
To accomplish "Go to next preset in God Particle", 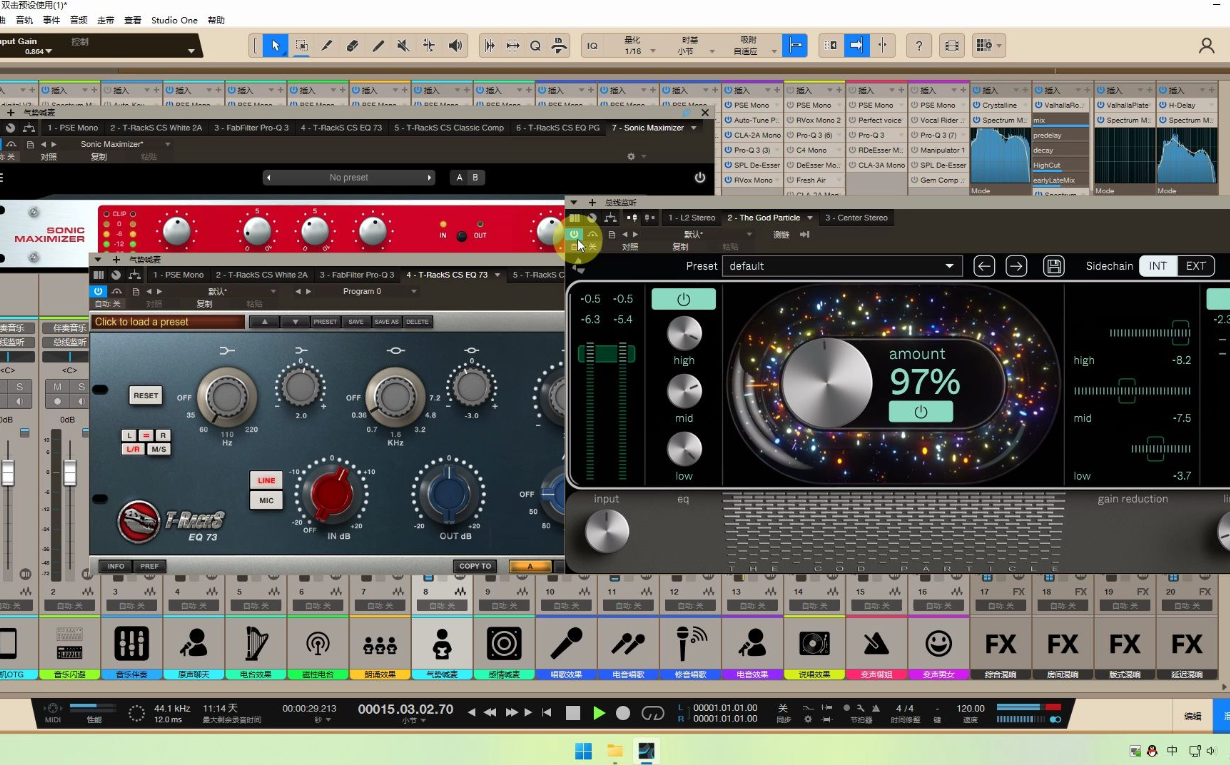I will tap(1016, 266).
